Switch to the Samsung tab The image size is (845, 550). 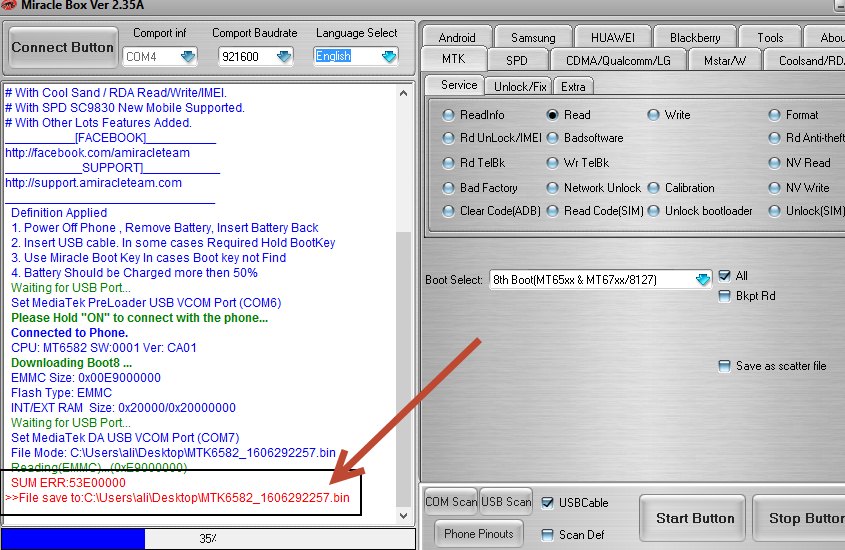[x=533, y=37]
